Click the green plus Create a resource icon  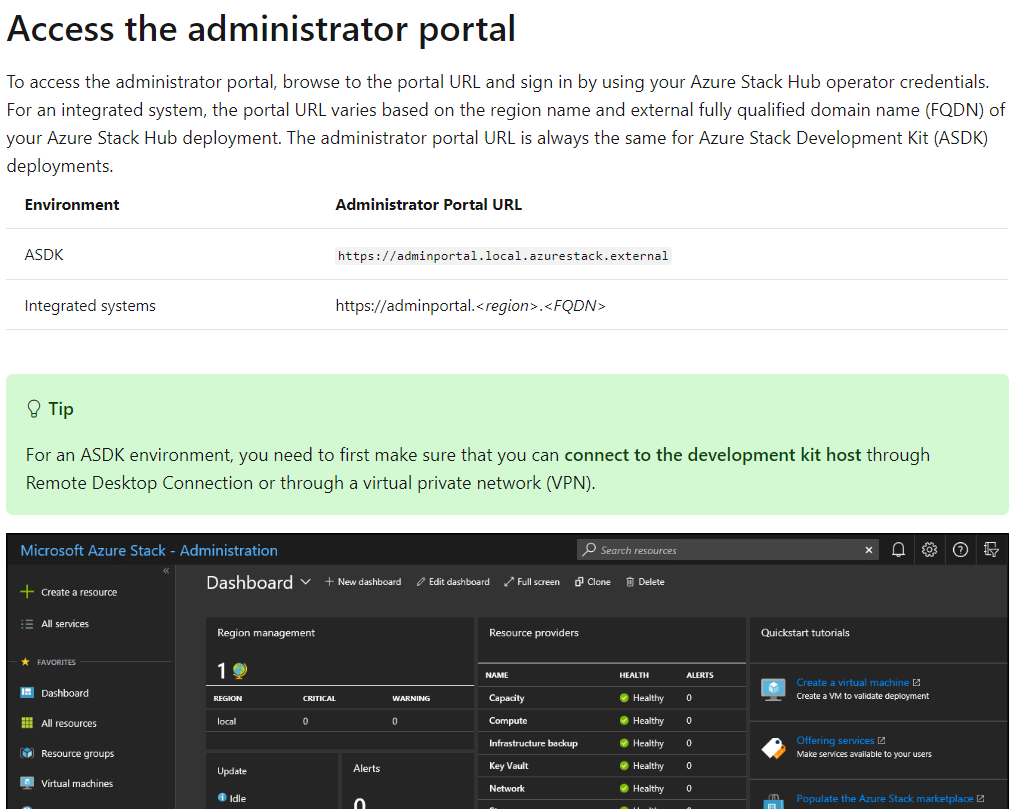pyautogui.click(x=27, y=592)
